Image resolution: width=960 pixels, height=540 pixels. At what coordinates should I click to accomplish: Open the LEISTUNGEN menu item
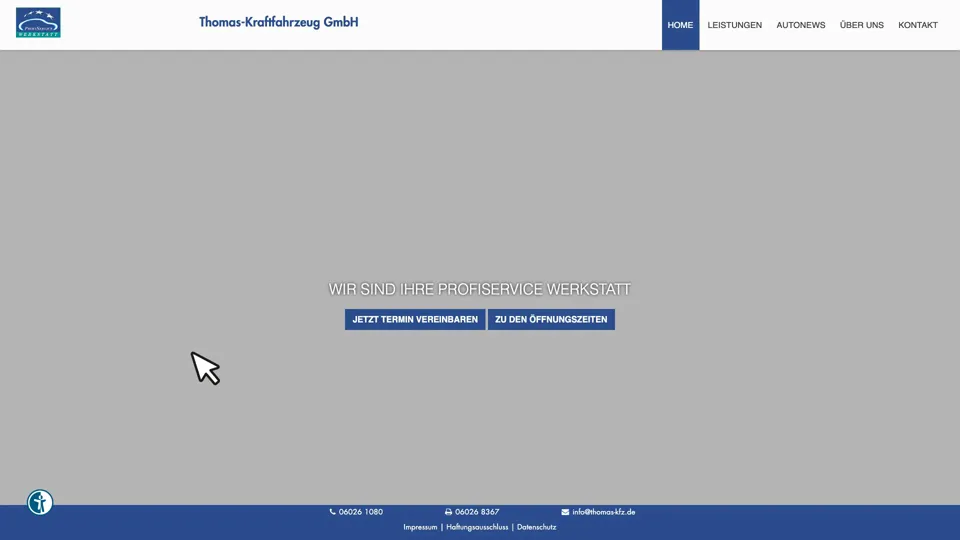point(735,25)
